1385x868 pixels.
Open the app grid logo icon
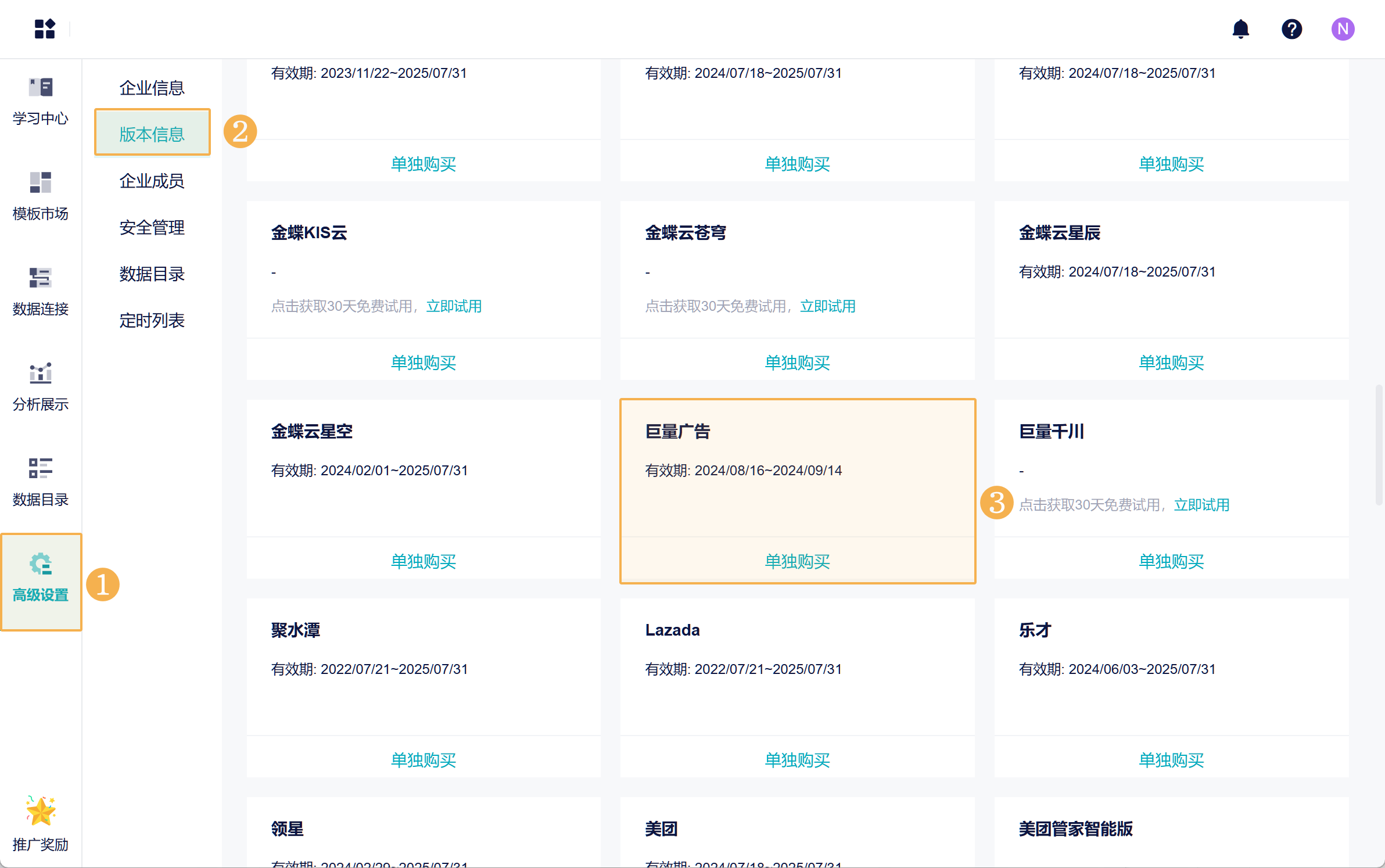click(x=45, y=29)
